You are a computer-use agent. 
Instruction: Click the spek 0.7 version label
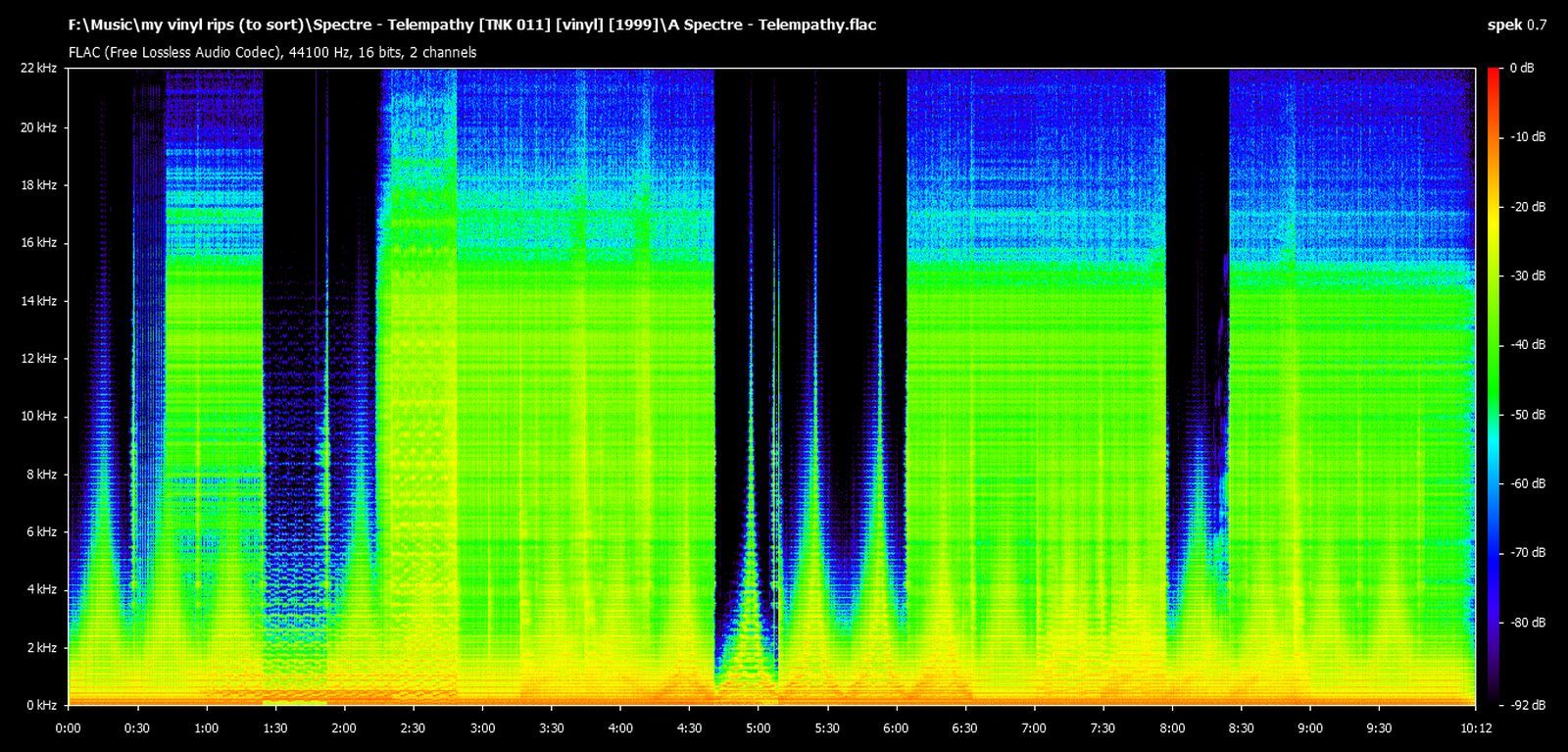coord(1516,25)
